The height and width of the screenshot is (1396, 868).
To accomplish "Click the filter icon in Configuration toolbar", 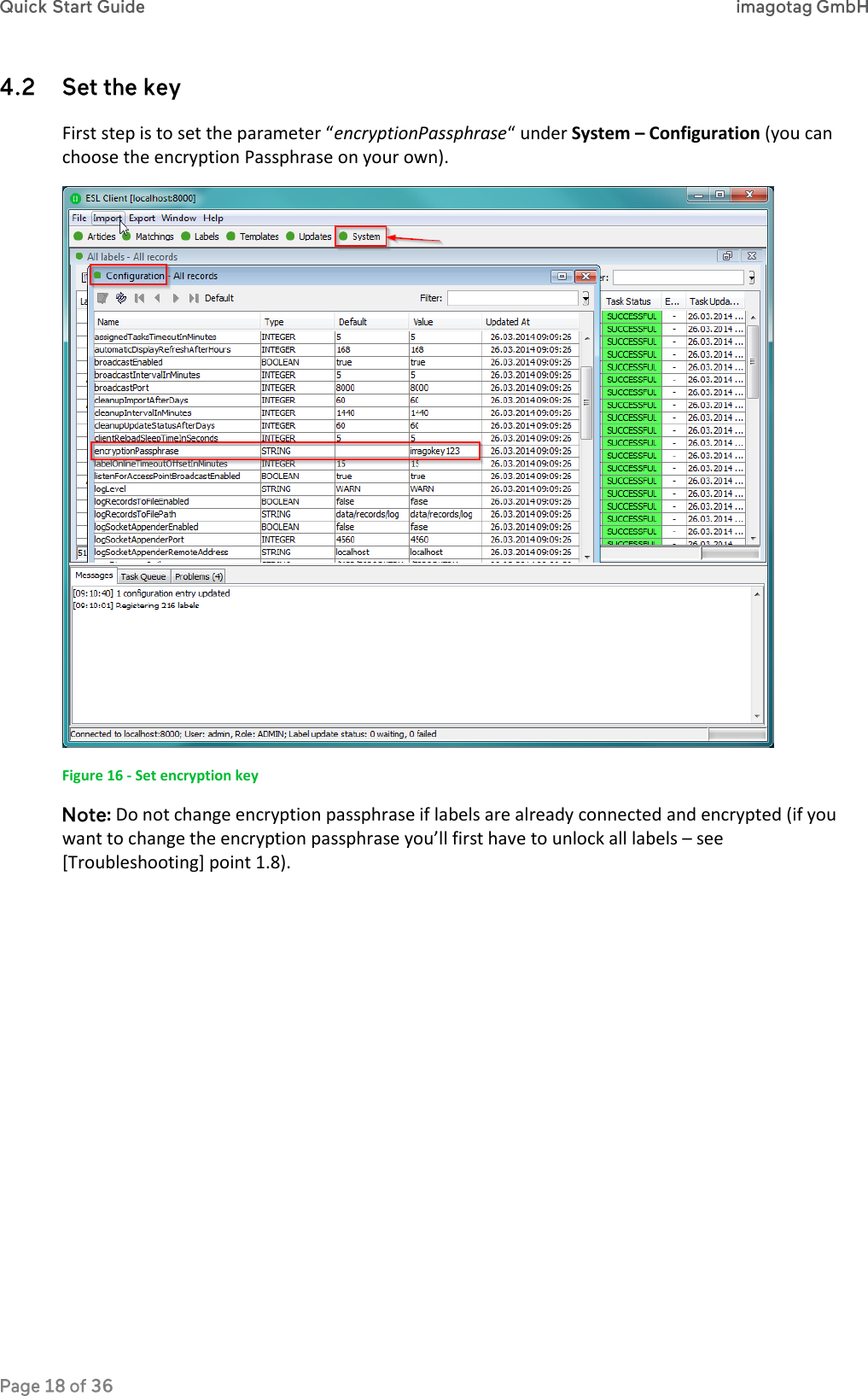I will pos(102,298).
